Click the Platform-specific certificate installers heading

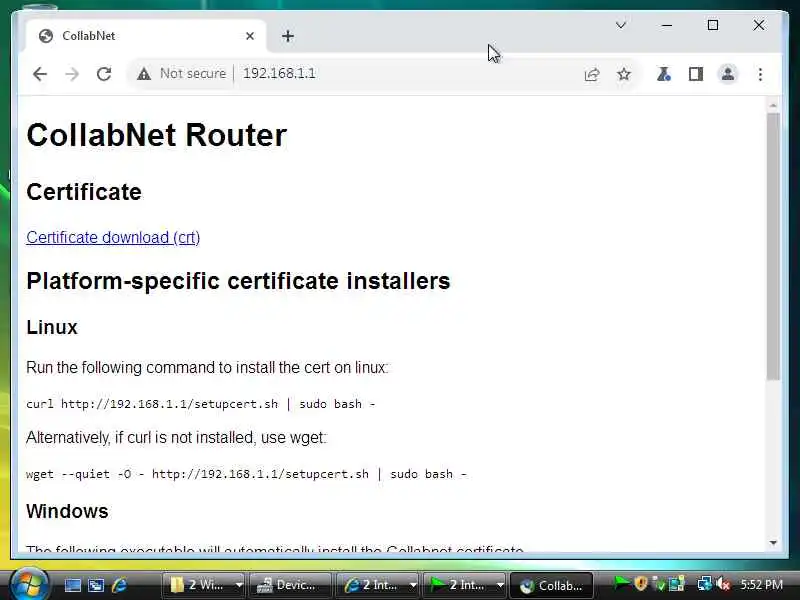click(x=238, y=281)
